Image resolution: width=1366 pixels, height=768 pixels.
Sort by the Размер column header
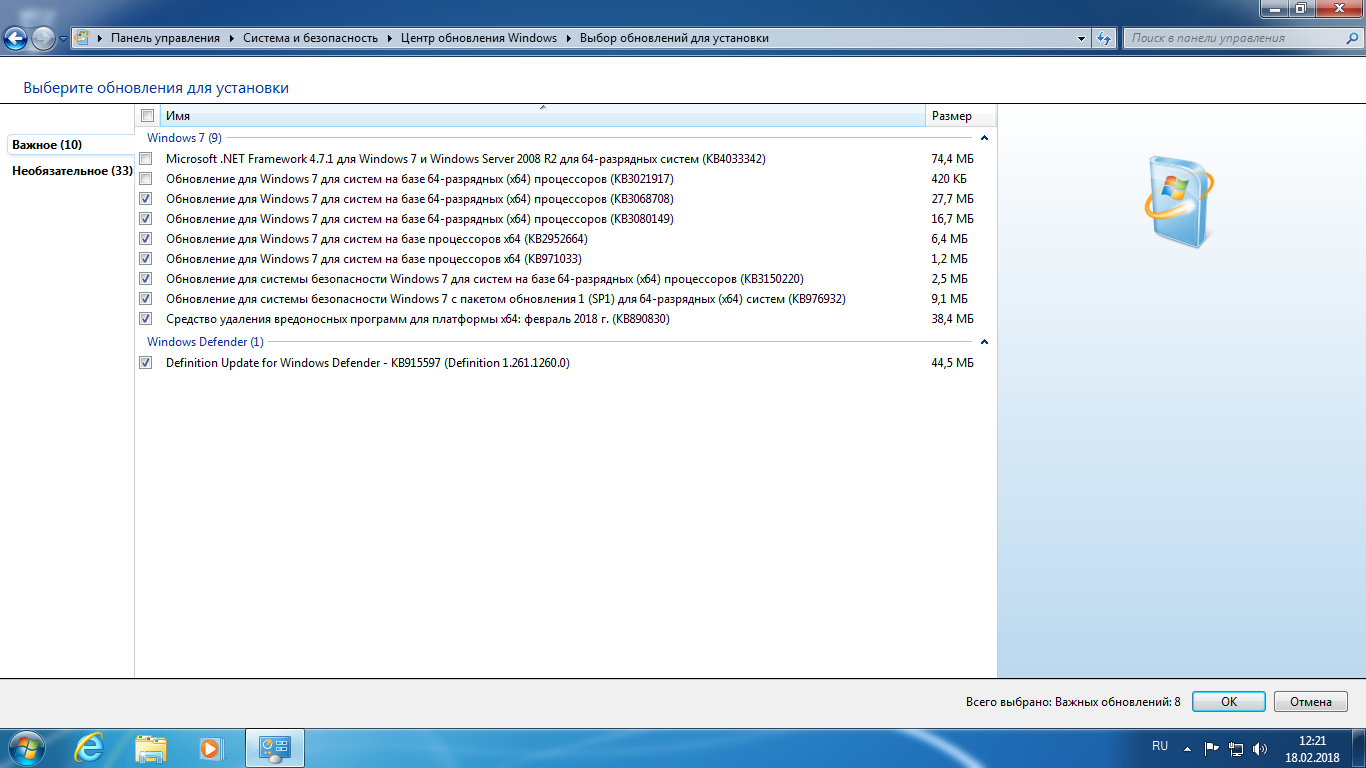pos(961,116)
